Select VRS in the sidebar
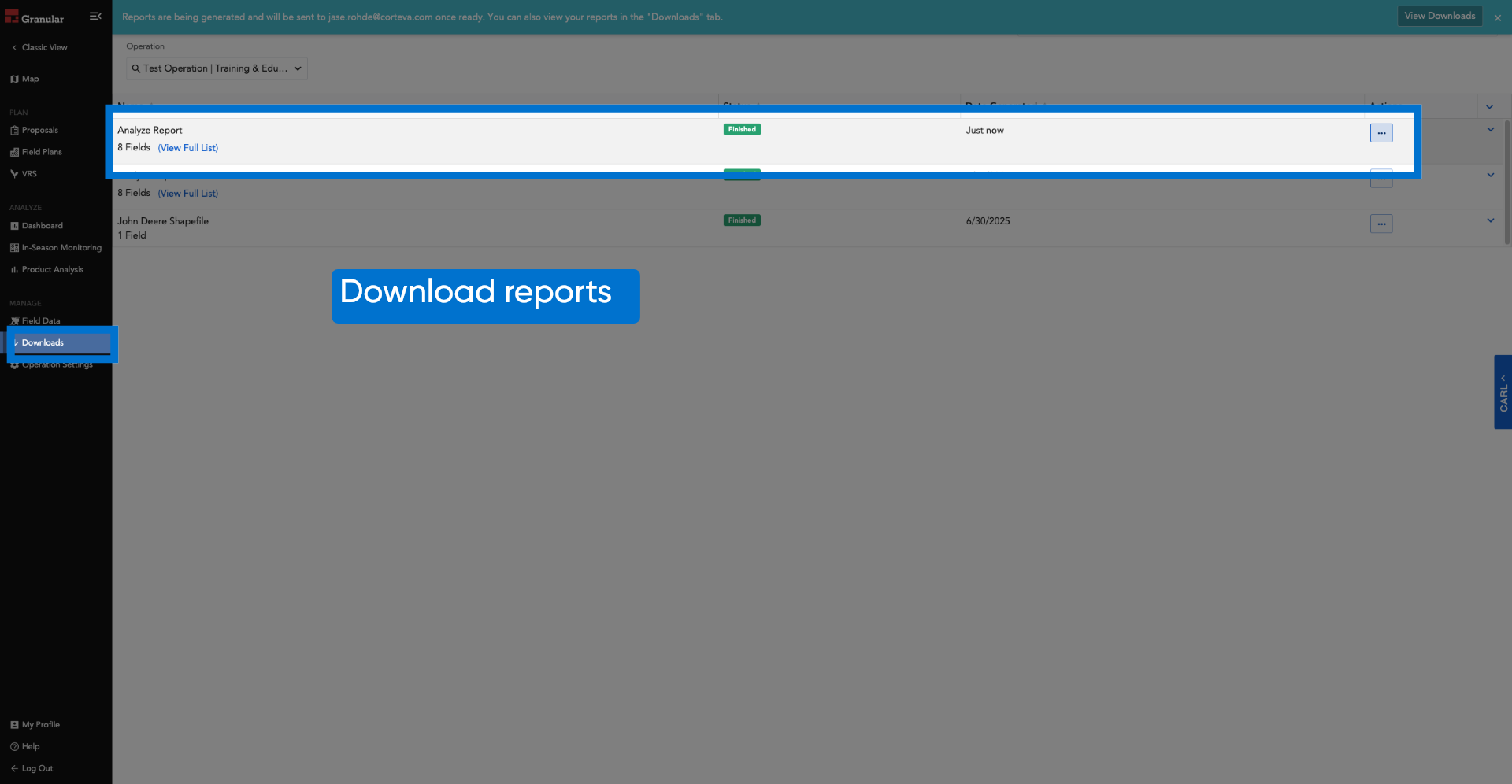Screen dimensions: 1512x784 28,173
